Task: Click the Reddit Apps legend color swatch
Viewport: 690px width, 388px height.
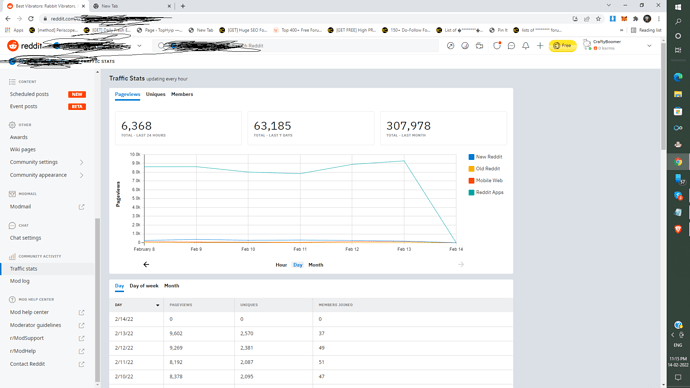Action: (471, 193)
